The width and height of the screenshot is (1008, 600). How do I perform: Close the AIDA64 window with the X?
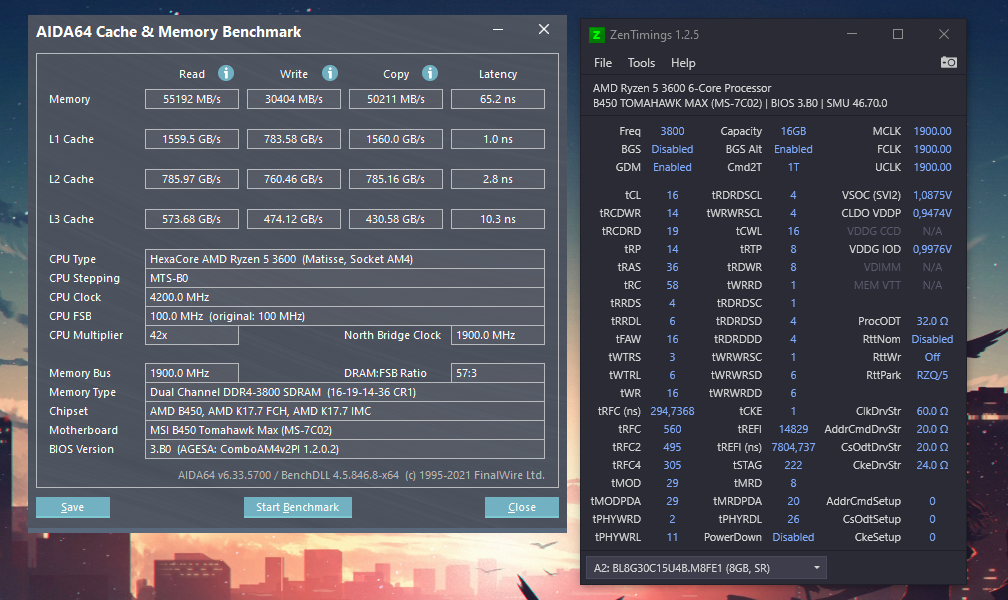pyautogui.click(x=544, y=30)
